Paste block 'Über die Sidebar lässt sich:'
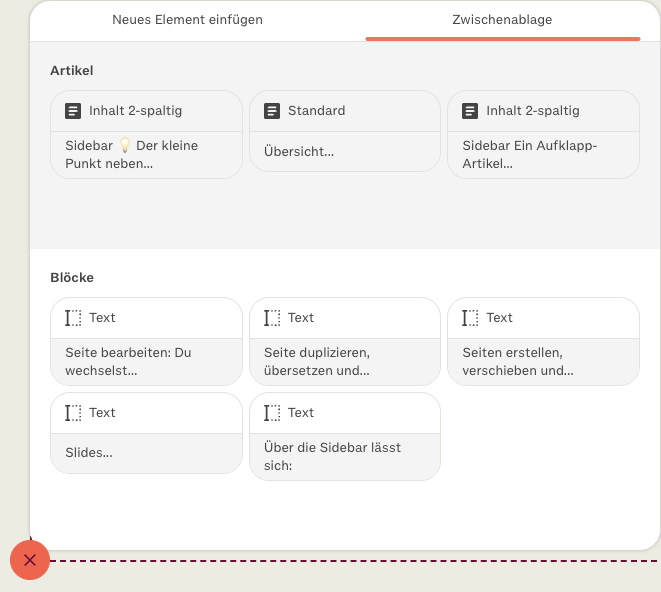 tap(345, 436)
